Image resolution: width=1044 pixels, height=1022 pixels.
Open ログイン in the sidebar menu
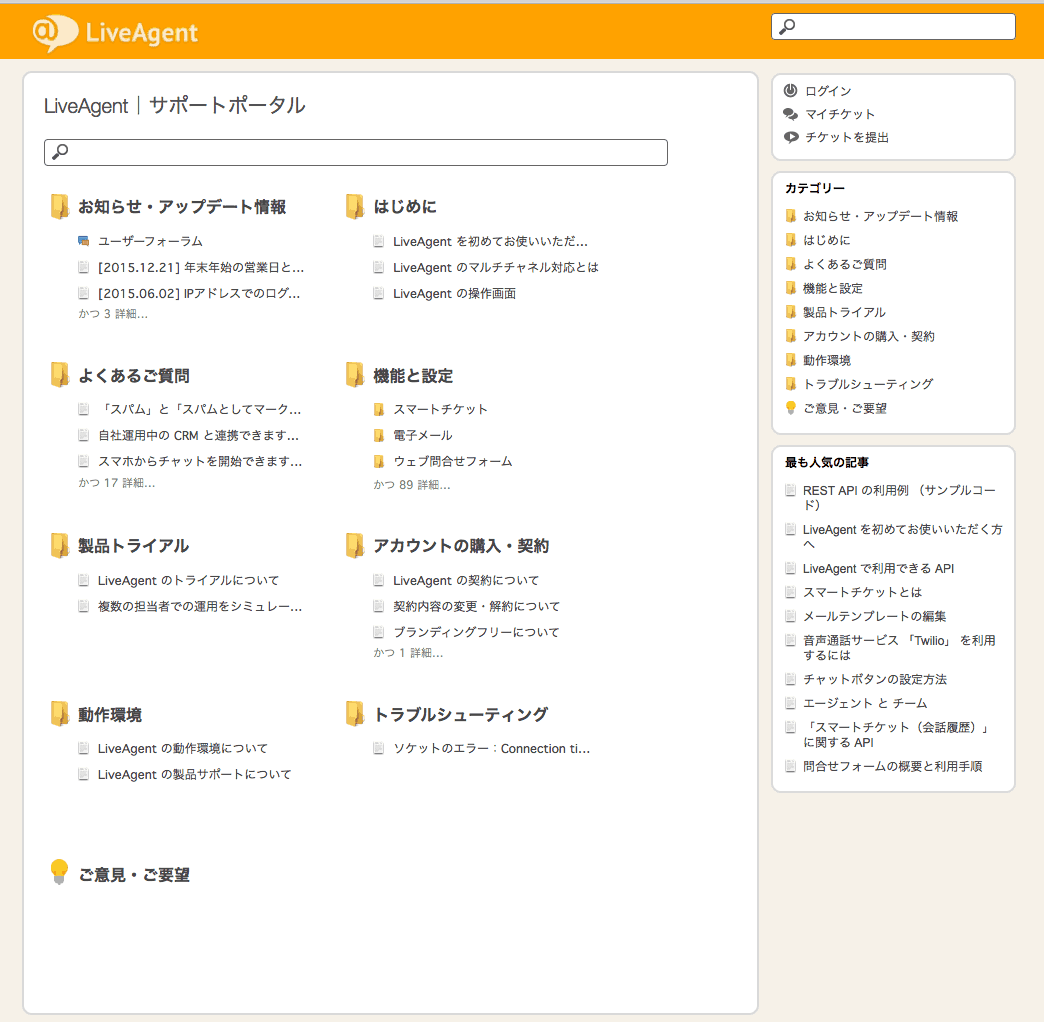[828, 91]
